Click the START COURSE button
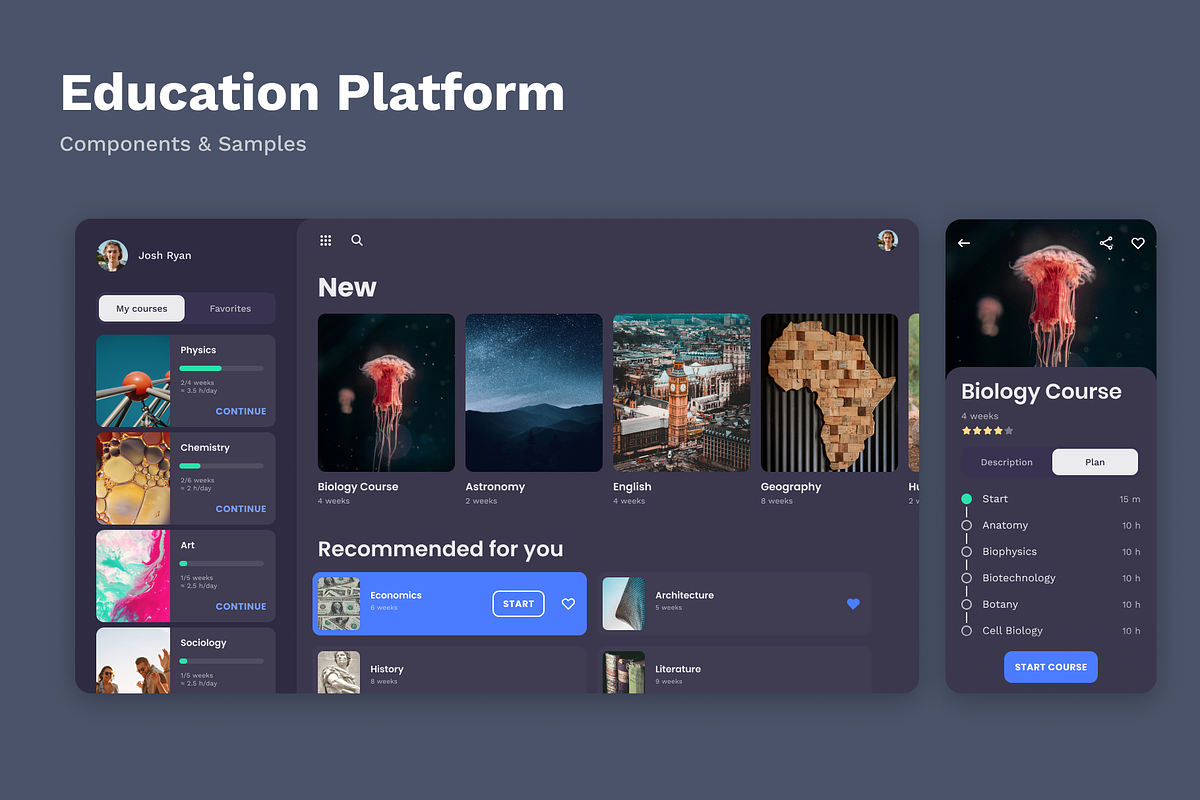 point(1051,667)
